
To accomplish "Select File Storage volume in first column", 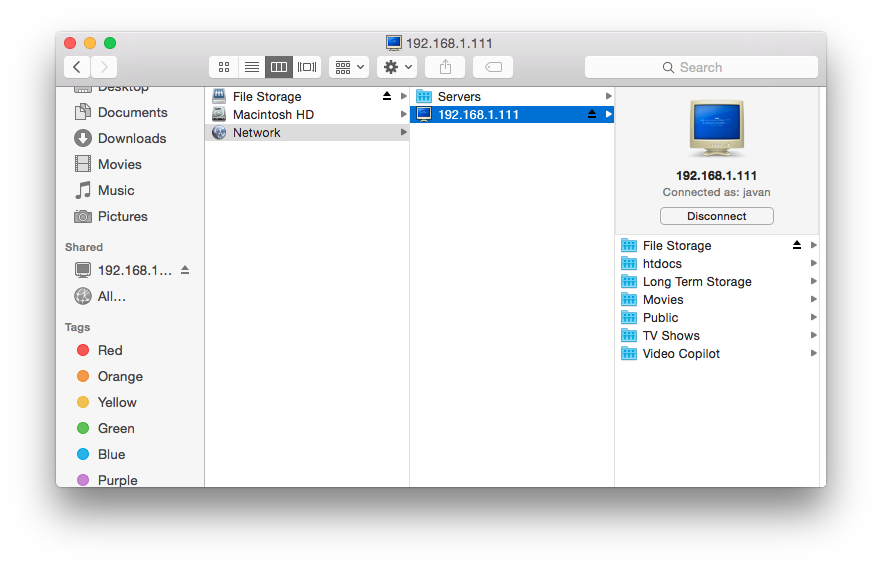I will point(307,97).
